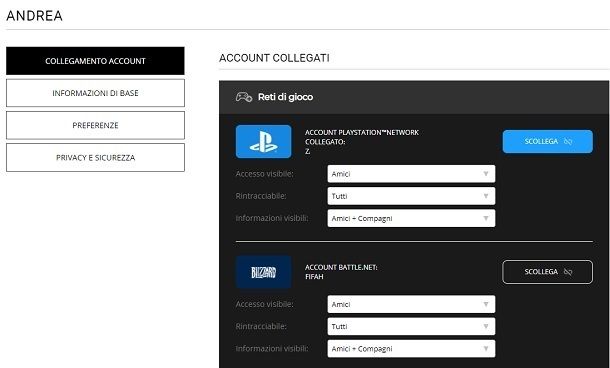
Task: Click the Blizzard Battle.net logo icon
Action: click(x=263, y=272)
